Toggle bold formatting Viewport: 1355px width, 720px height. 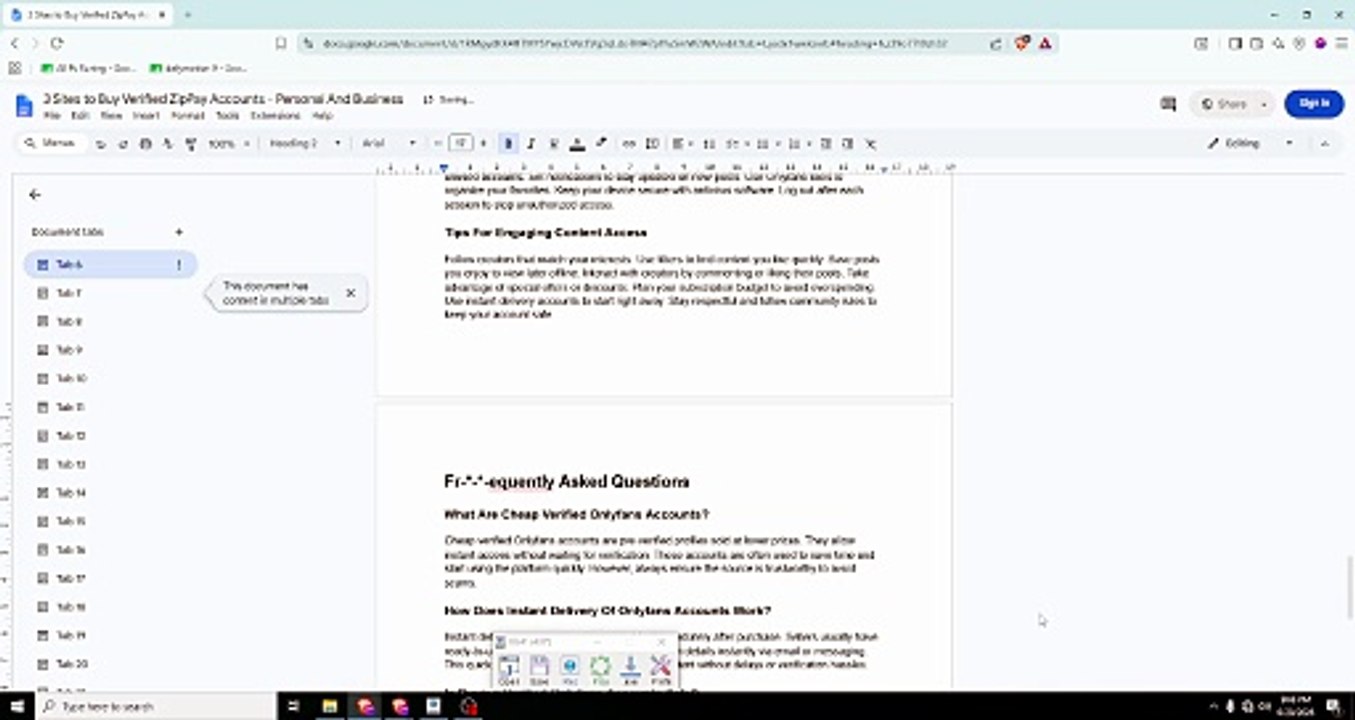(508, 144)
